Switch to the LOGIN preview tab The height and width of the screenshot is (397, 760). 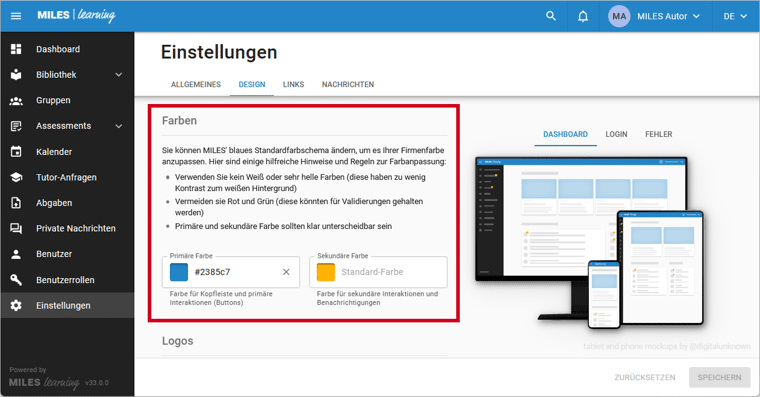[616, 134]
